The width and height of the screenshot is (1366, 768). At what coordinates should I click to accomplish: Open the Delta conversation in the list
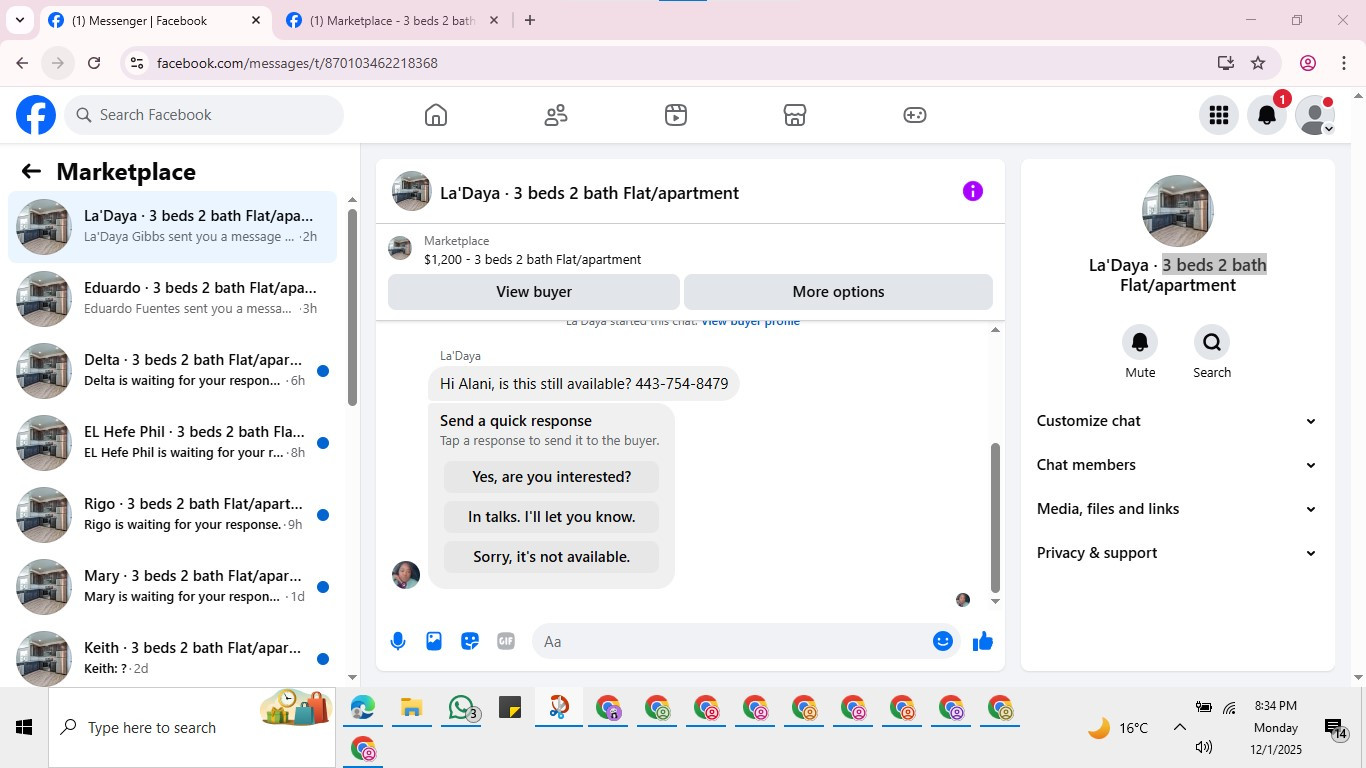point(173,371)
